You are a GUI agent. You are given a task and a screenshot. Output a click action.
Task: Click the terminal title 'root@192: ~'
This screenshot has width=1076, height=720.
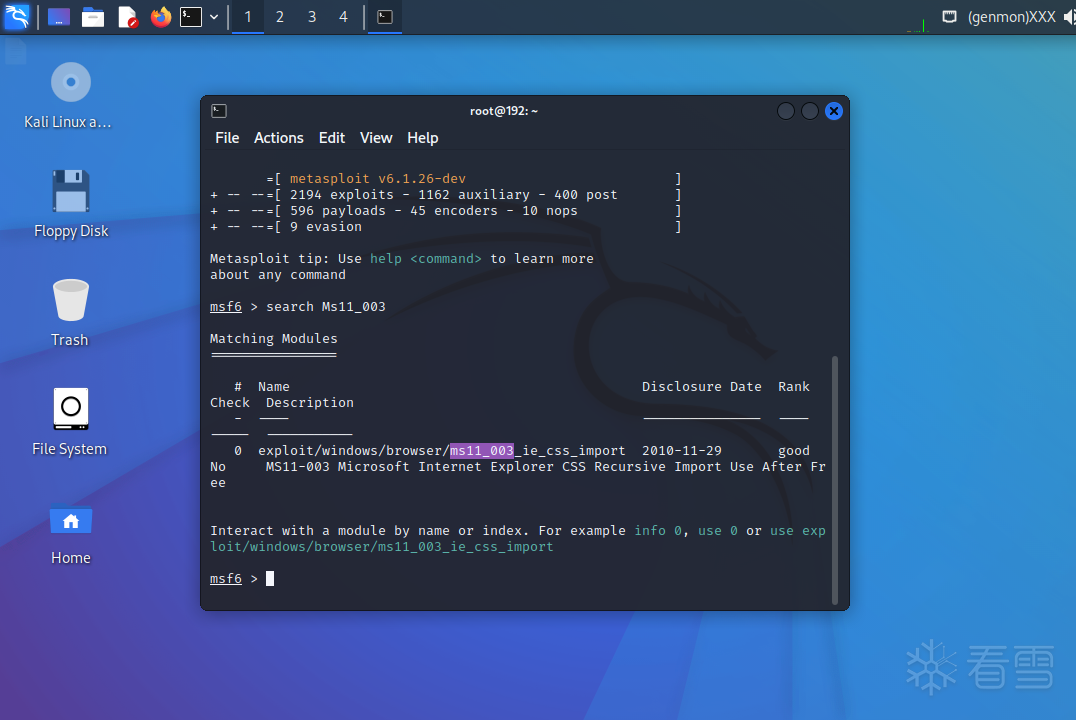coord(504,111)
